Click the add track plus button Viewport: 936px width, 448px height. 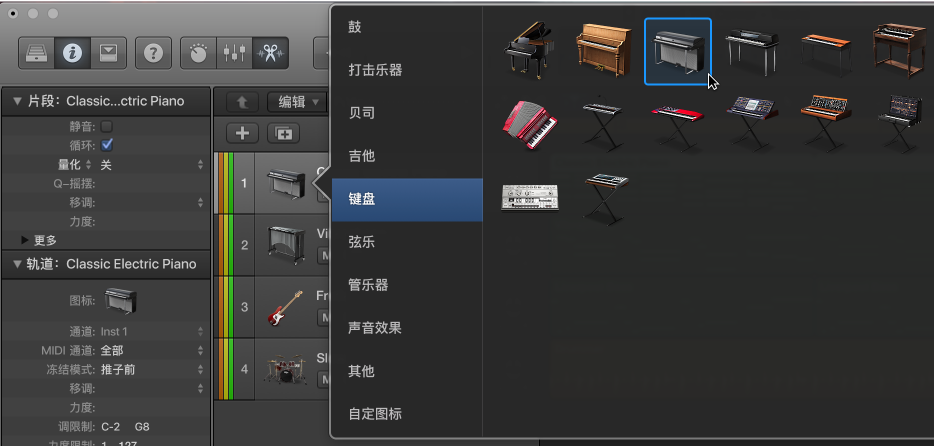click(242, 134)
